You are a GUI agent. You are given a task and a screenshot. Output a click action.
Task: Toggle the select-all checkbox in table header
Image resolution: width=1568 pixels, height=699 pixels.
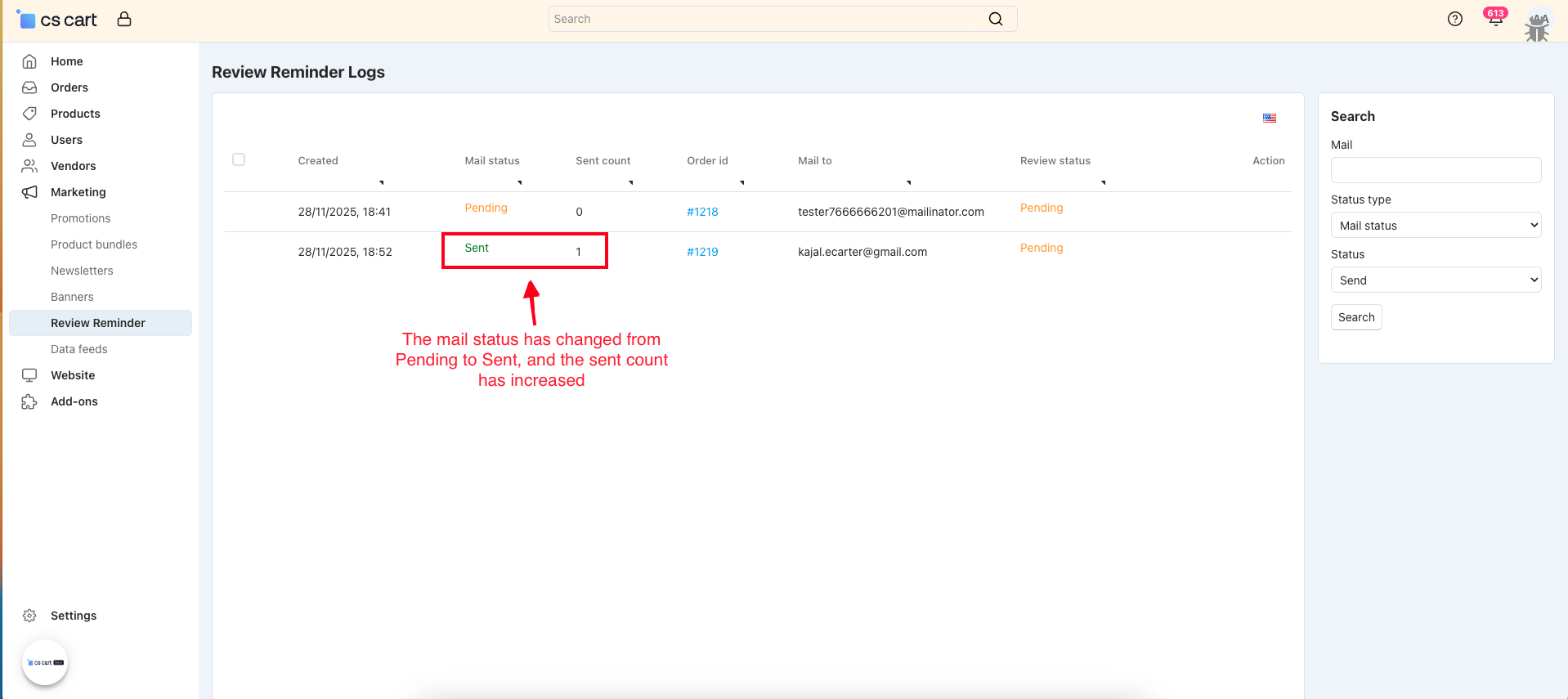click(x=239, y=159)
